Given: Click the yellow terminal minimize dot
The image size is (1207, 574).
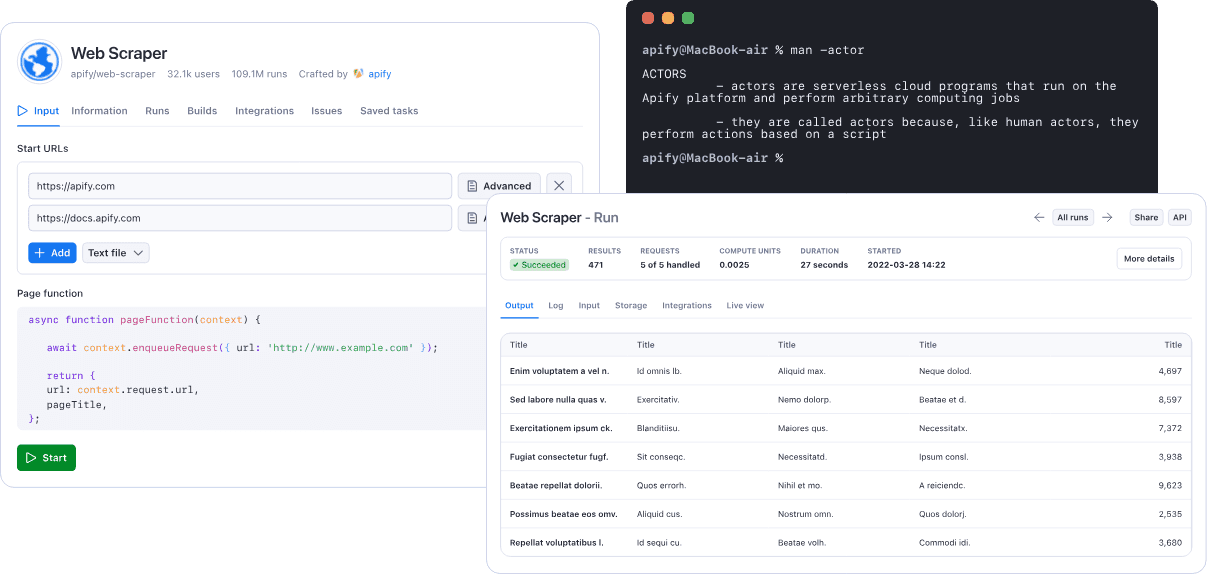Looking at the screenshot, I should click(668, 18).
